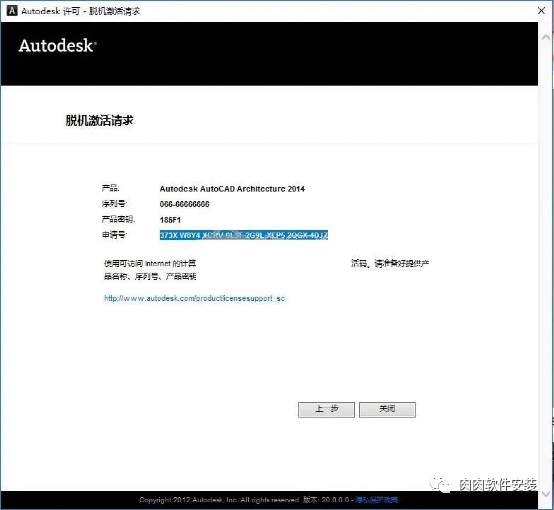Click the product key 185F1
The width and height of the screenshot is (554, 510).
tap(170, 220)
